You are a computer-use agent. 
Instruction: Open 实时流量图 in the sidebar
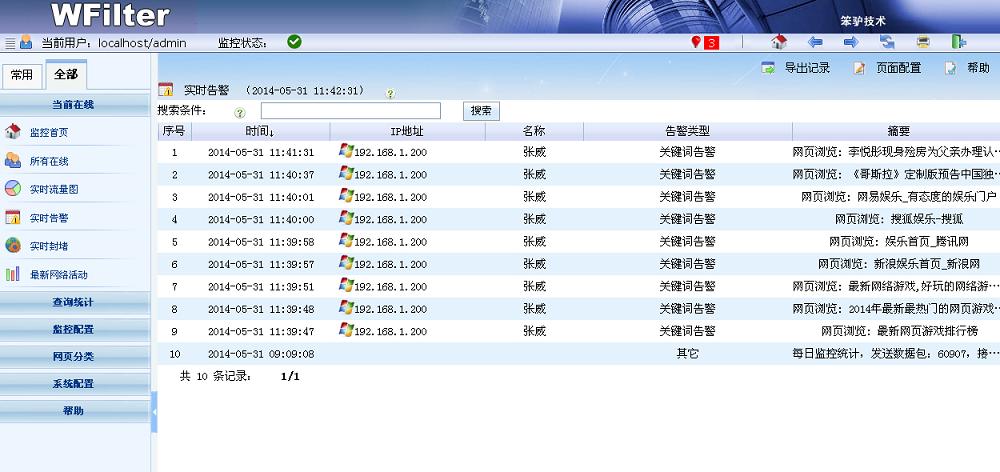[x=53, y=189]
